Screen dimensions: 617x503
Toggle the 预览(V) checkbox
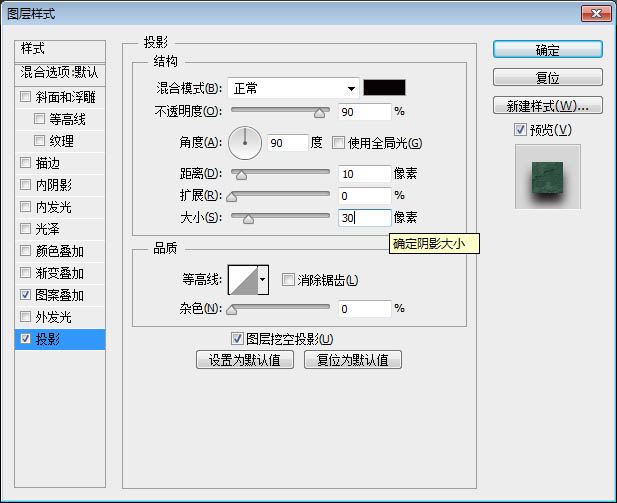tap(520, 129)
